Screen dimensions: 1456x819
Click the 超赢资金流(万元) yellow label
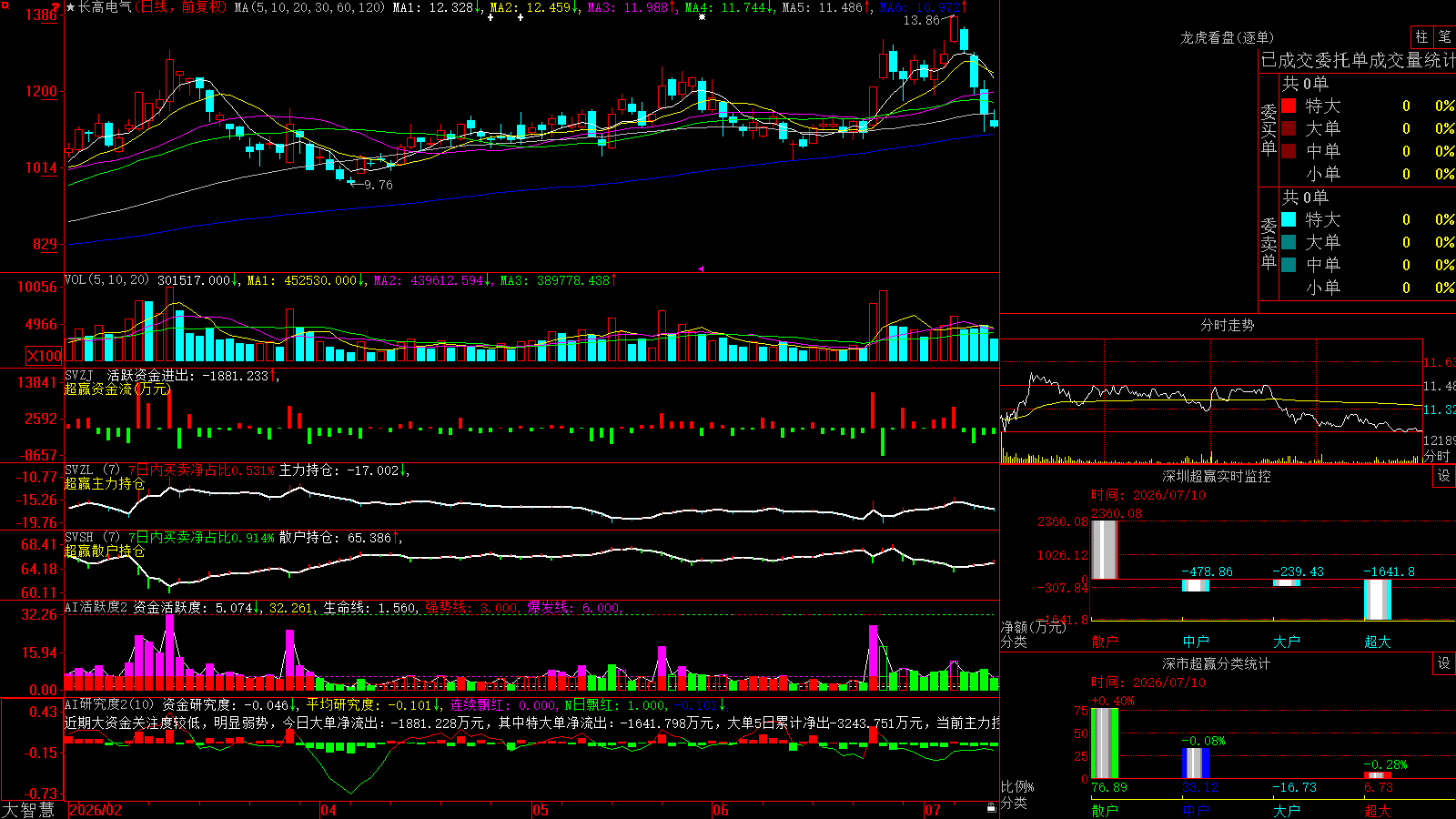pyautogui.click(x=118, y=389)
